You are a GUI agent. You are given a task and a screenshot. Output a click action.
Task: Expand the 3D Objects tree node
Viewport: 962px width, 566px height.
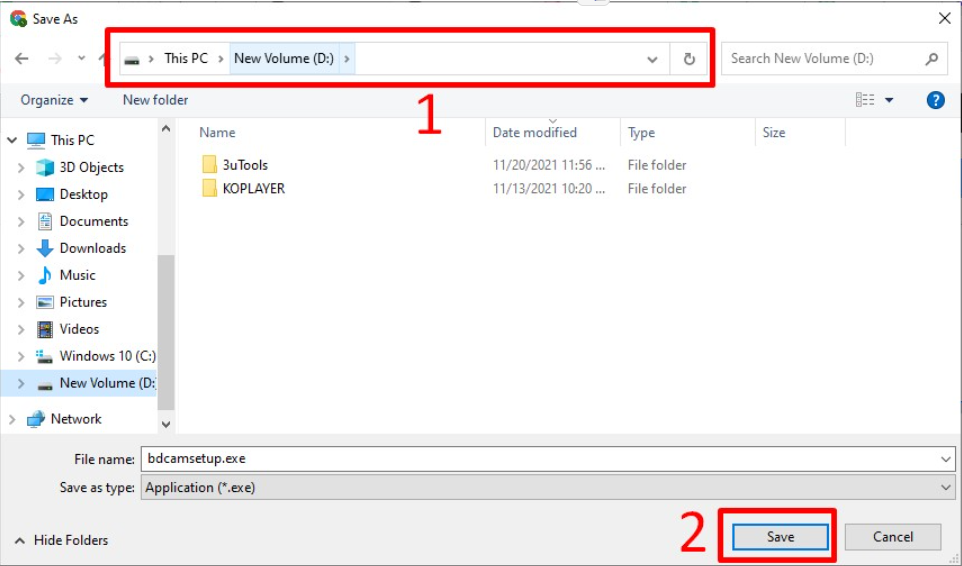[x=21, y=167]
